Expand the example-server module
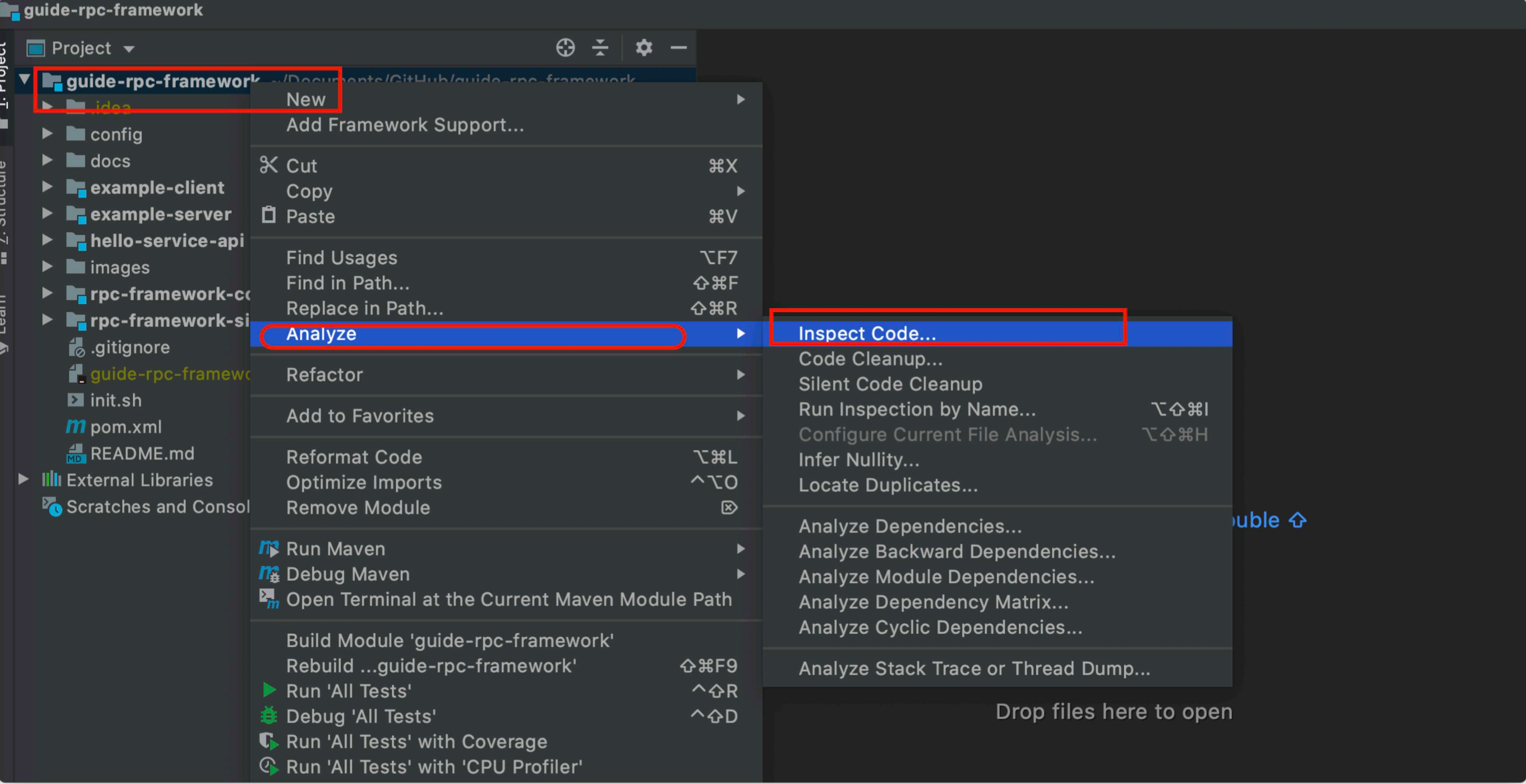The image size is (1526, 784). (47, 213)
